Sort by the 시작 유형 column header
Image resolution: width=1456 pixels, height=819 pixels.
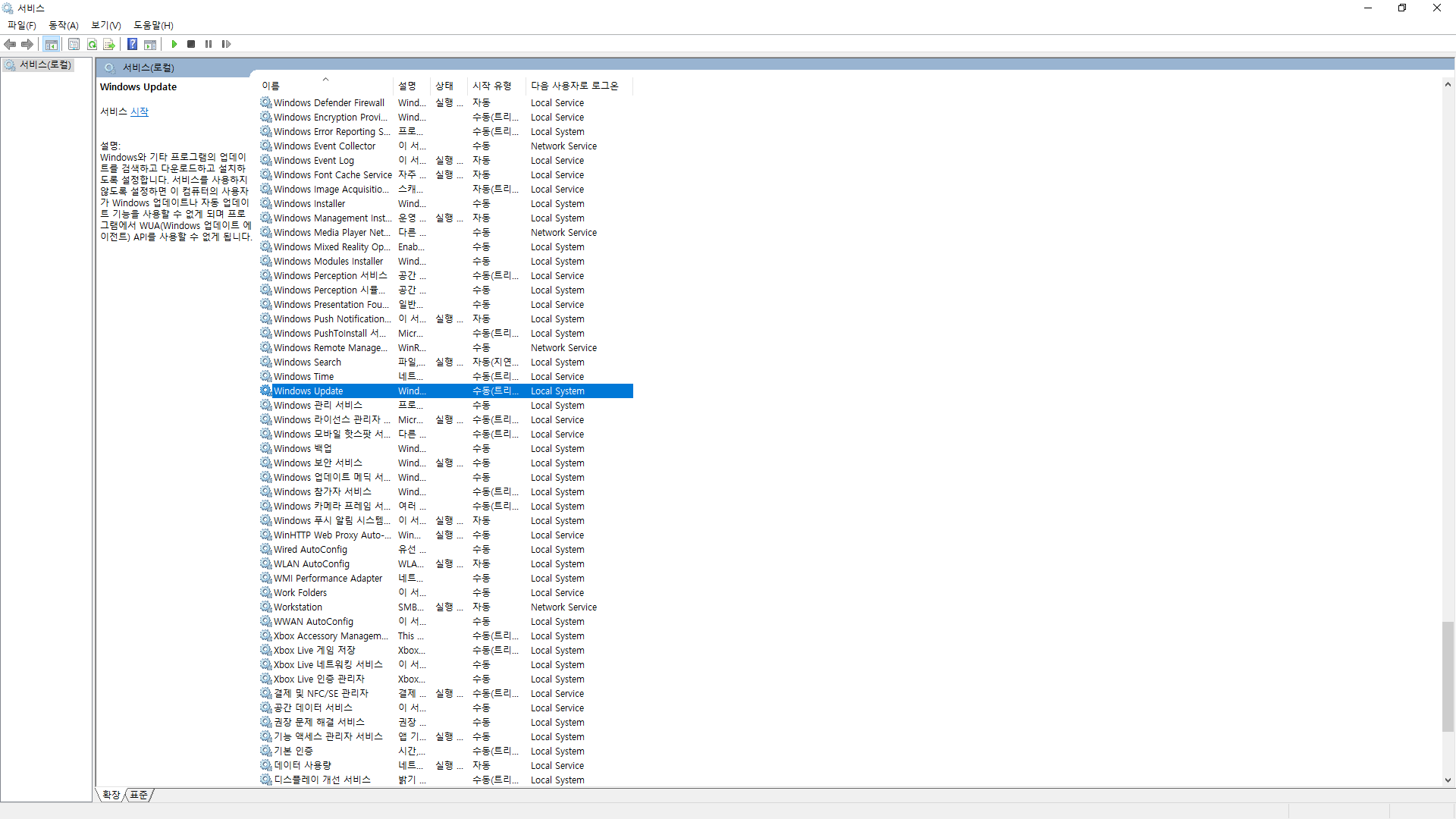(491, 86)
